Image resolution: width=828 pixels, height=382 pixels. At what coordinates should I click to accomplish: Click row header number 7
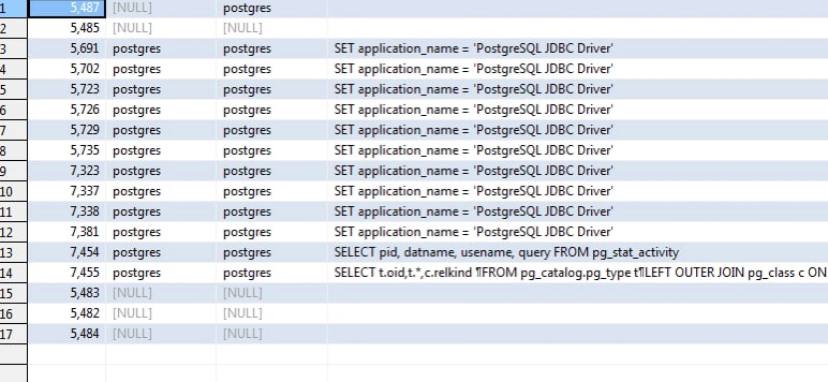coord(13,130)
